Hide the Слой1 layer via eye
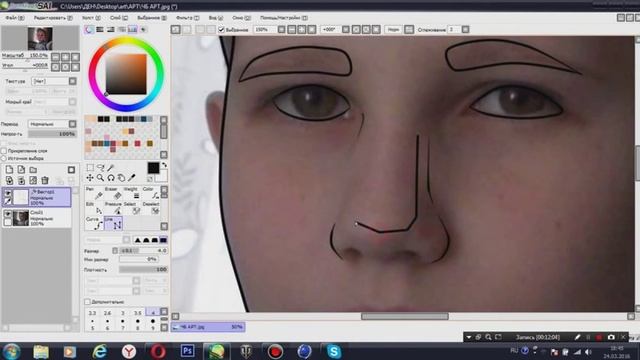The width and height of the screenshot is (640, 360). (8, 214)
